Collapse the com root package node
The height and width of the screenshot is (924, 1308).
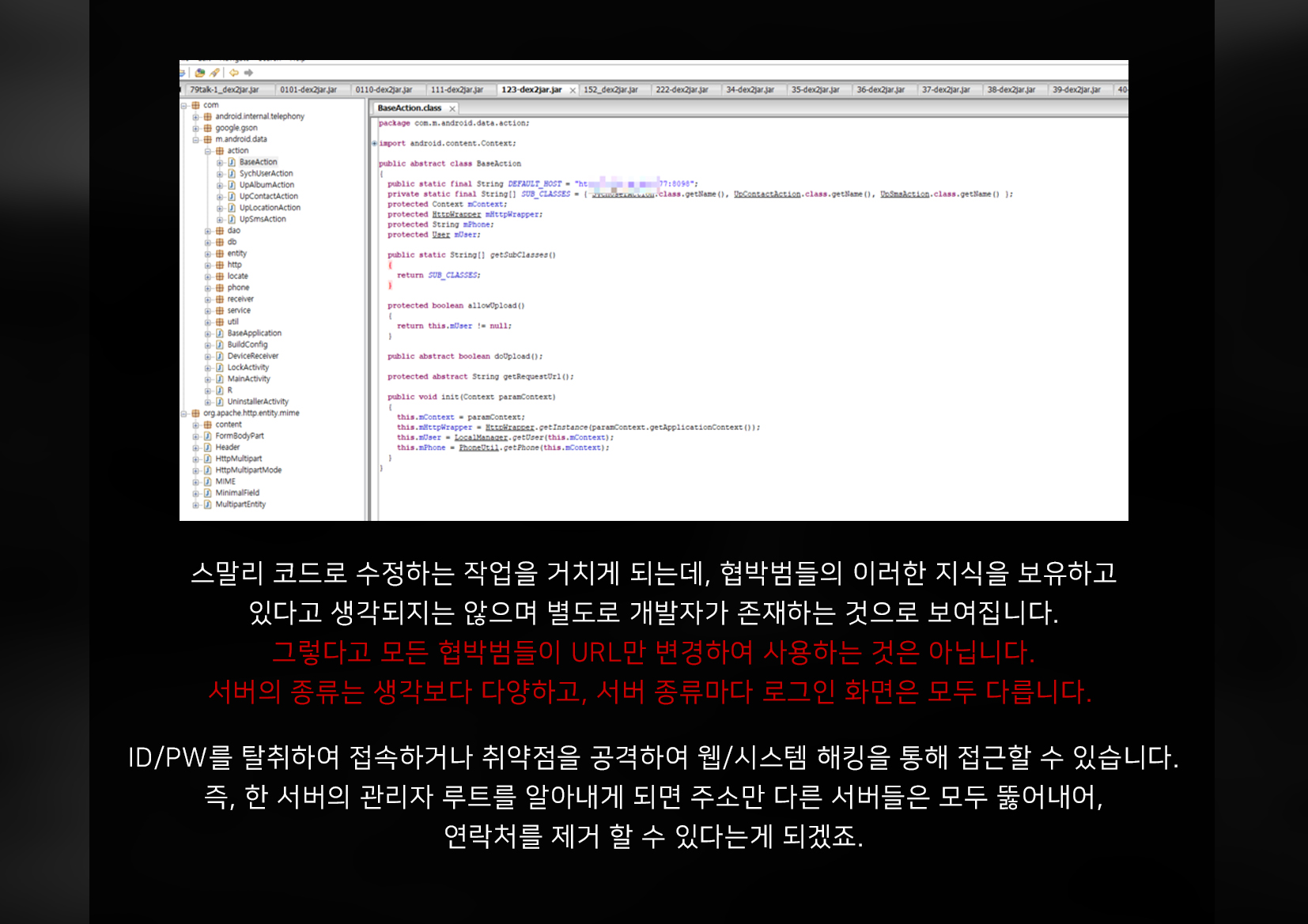[184, 105]
